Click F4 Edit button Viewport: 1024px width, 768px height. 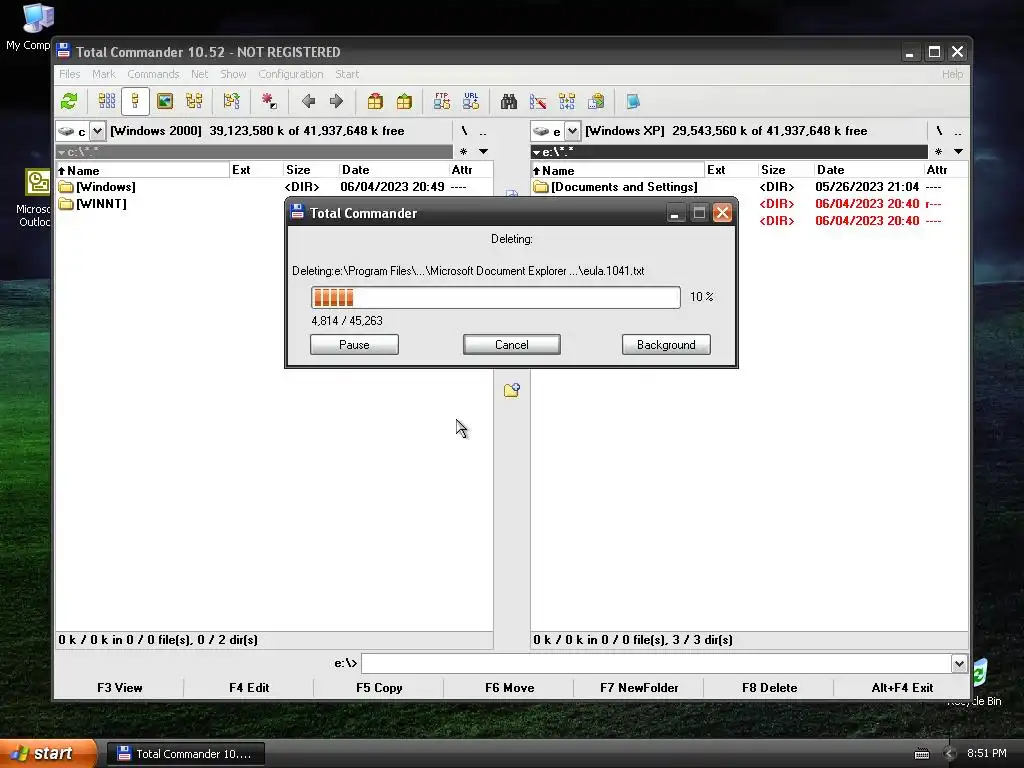click(x=249, y=688)
